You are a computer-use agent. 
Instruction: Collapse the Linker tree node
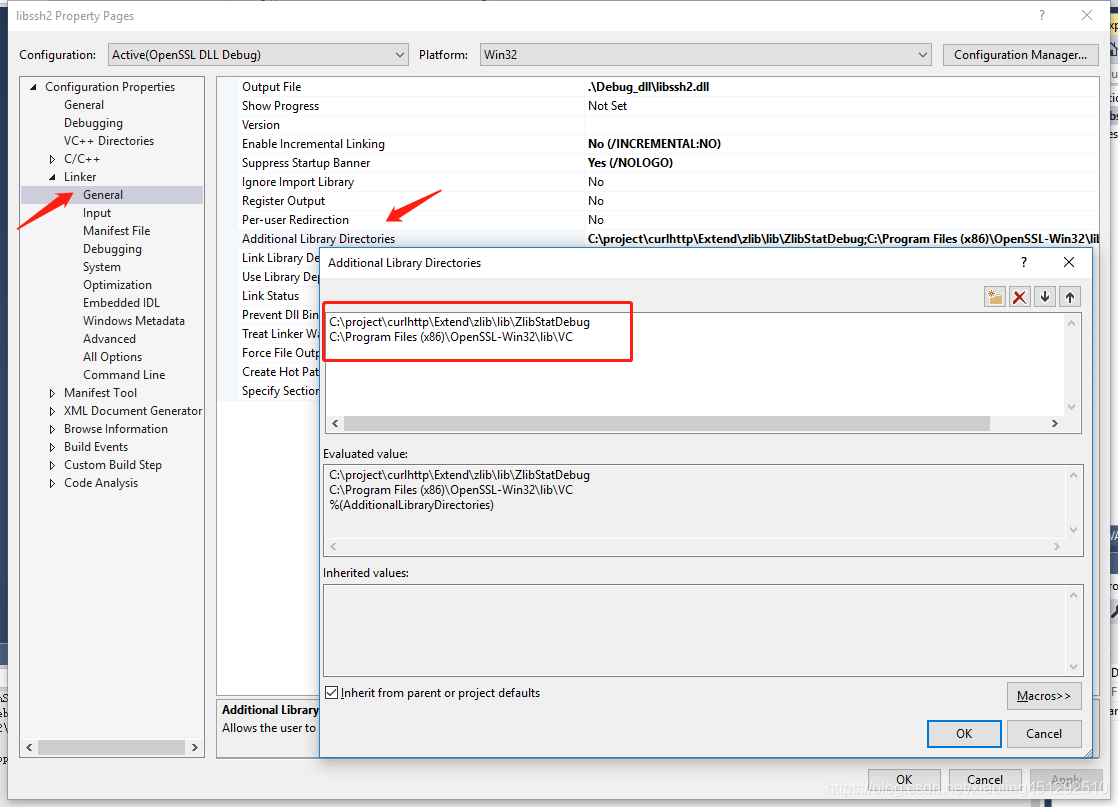pyautogui.click(x=52, y=176)
